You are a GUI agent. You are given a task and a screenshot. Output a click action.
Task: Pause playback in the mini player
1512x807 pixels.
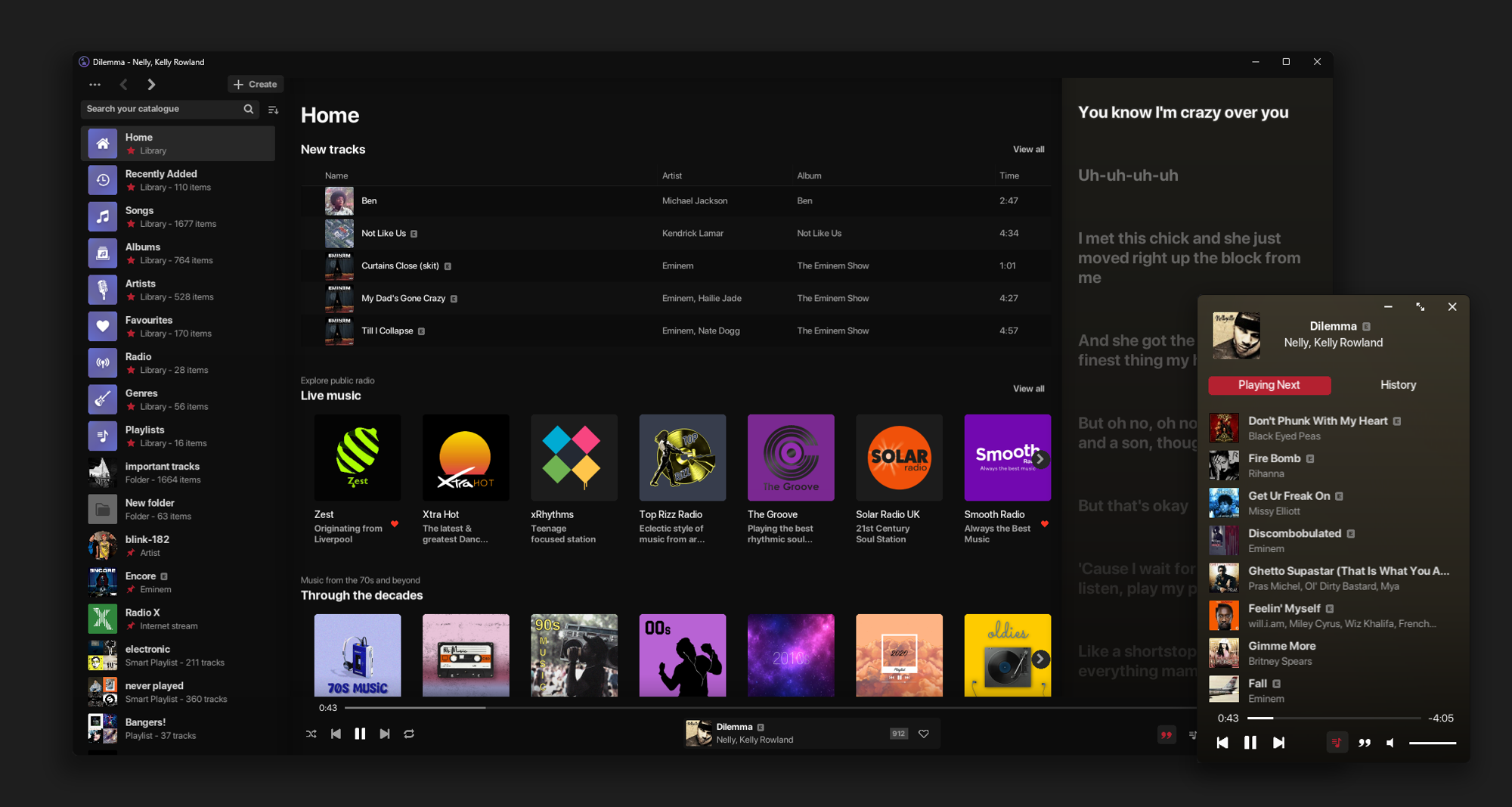(1250, 743)
